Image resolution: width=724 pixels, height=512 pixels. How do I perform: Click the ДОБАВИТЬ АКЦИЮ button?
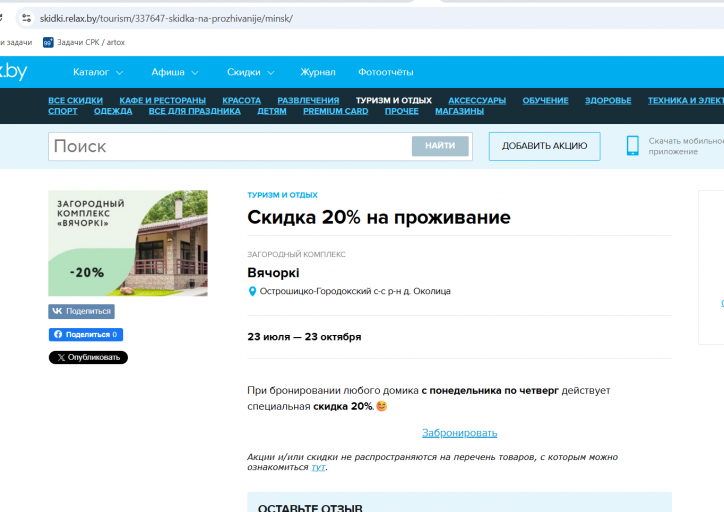544,146
